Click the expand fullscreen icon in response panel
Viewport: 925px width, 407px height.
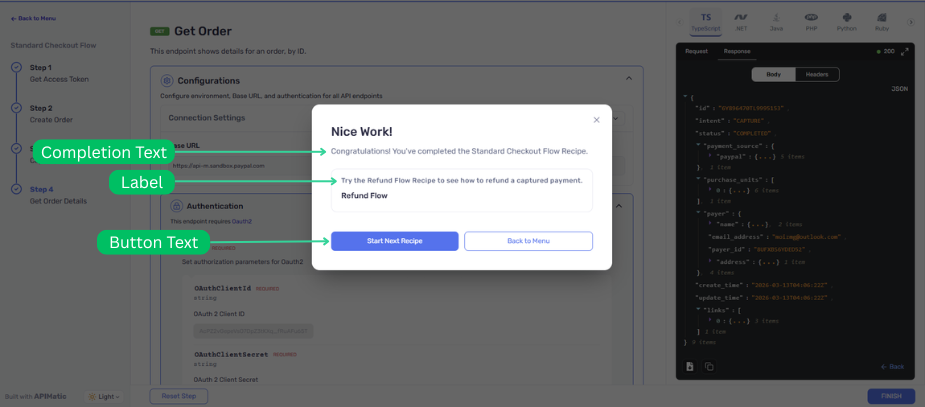coord(905,51)
